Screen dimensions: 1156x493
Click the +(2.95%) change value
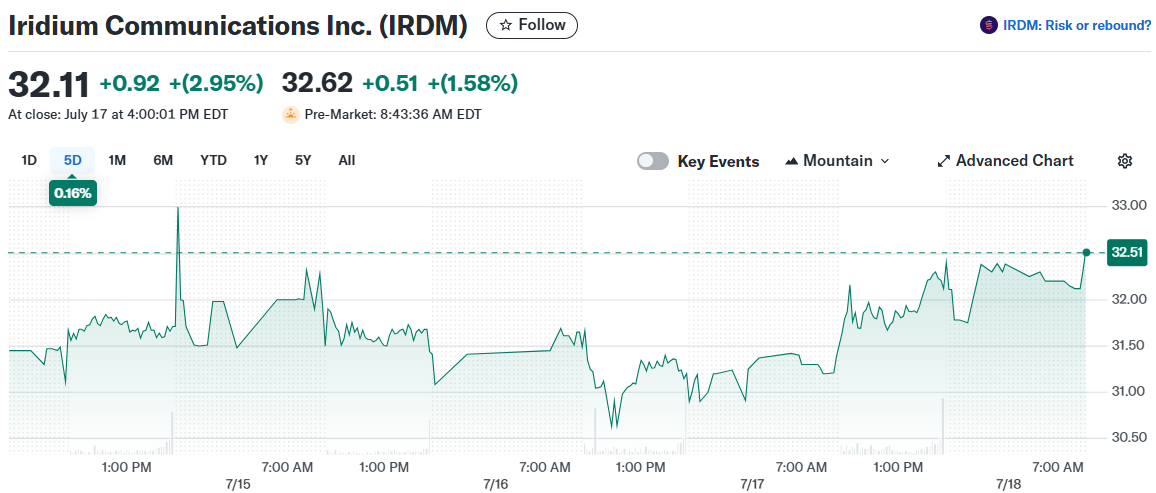point(216,83)
